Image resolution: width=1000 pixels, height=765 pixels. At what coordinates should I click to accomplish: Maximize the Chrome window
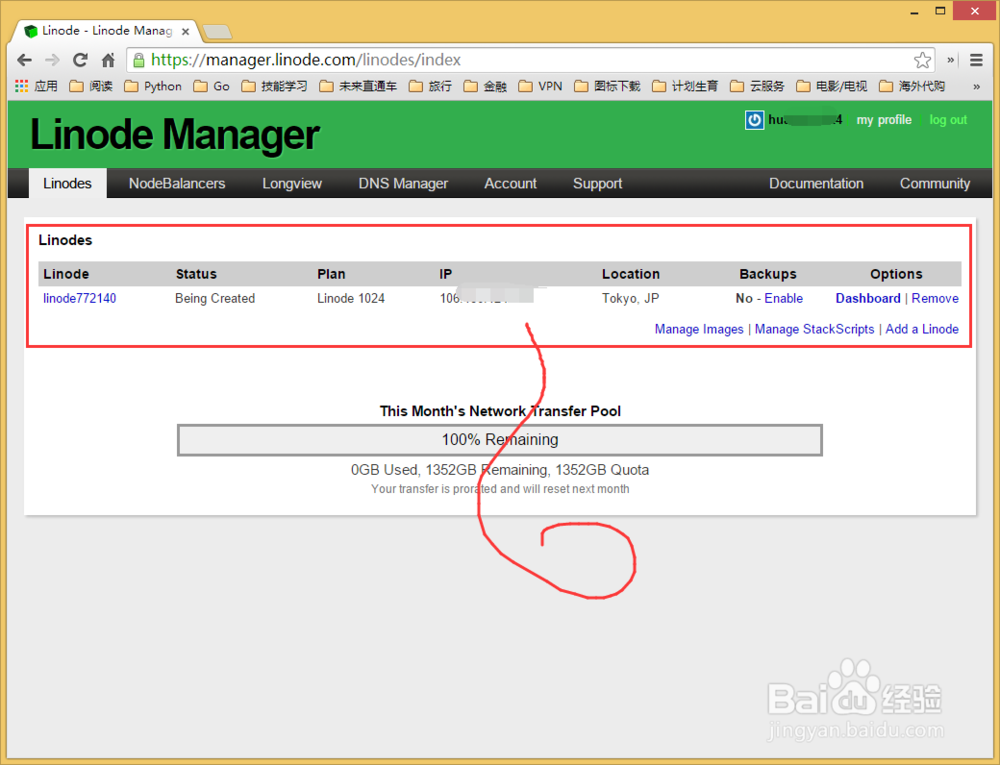tap(940, 11)
